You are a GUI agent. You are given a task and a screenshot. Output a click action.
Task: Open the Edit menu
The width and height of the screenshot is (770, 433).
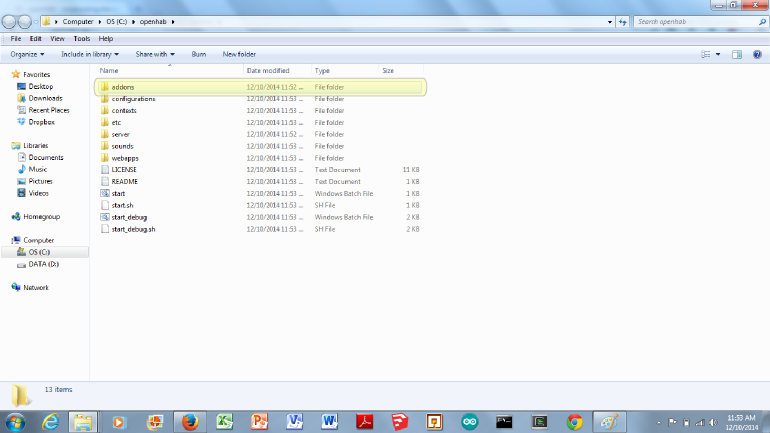click(x=35, y=39)
